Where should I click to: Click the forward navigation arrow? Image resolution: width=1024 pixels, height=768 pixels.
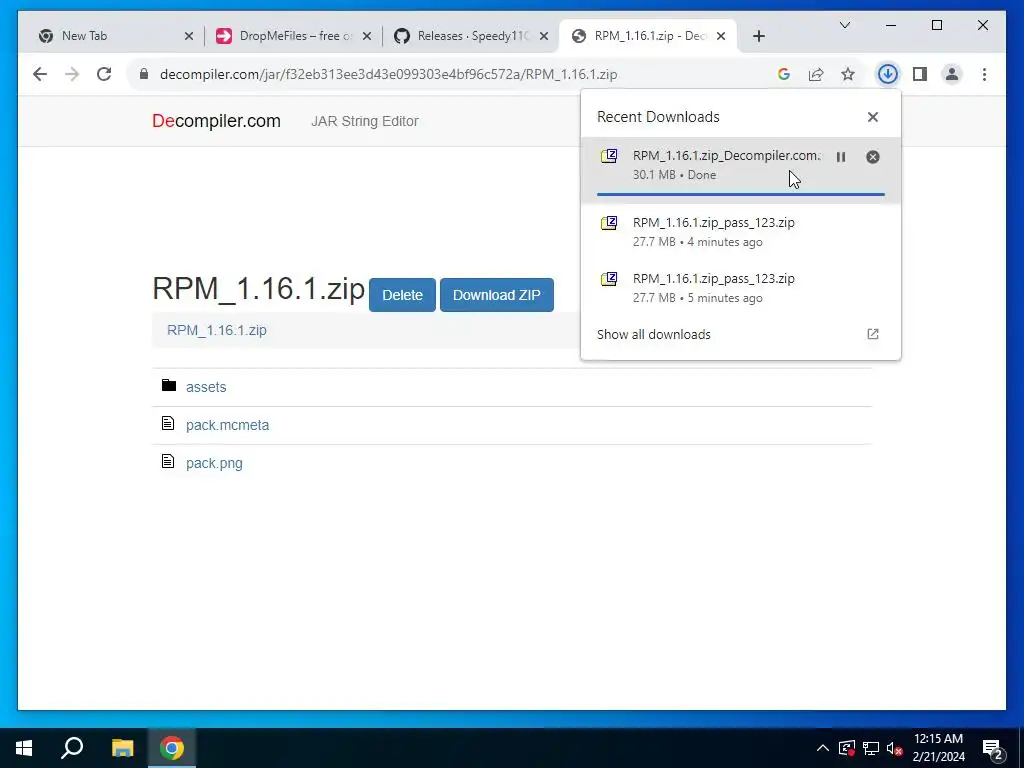click(x=72, y=74)
